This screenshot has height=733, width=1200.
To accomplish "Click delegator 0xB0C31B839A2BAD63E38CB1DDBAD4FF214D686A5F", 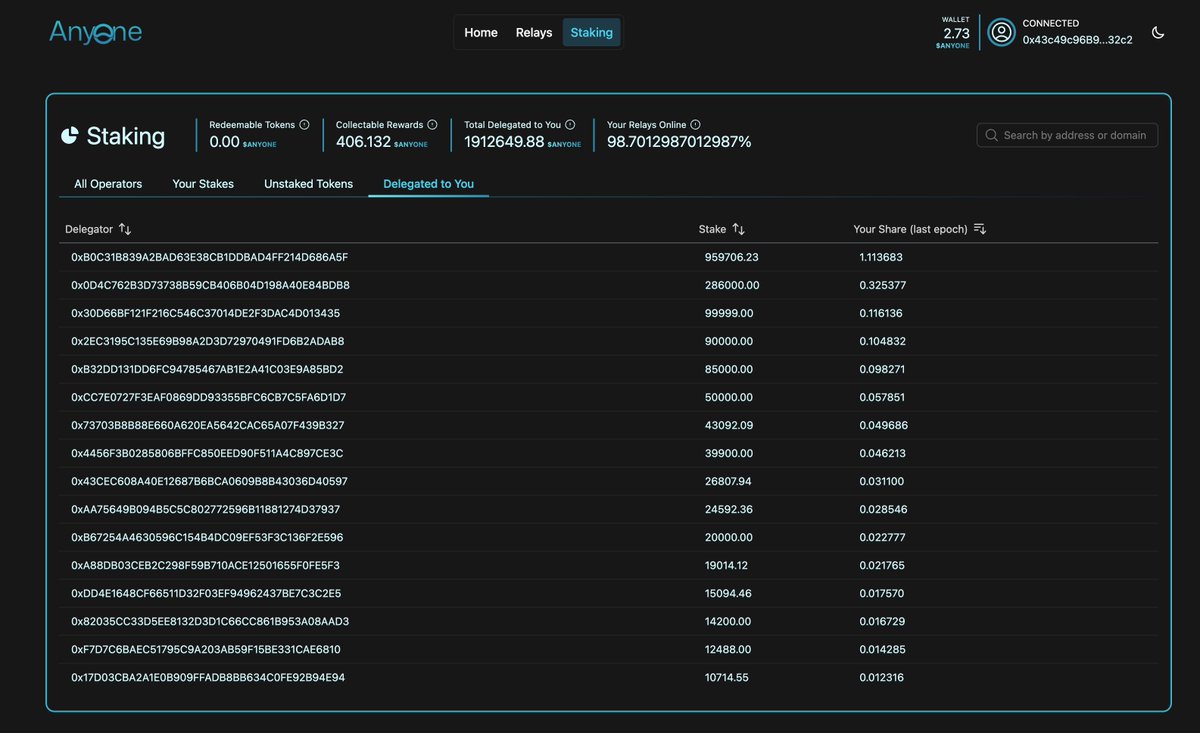I will [x=210, y=257].
